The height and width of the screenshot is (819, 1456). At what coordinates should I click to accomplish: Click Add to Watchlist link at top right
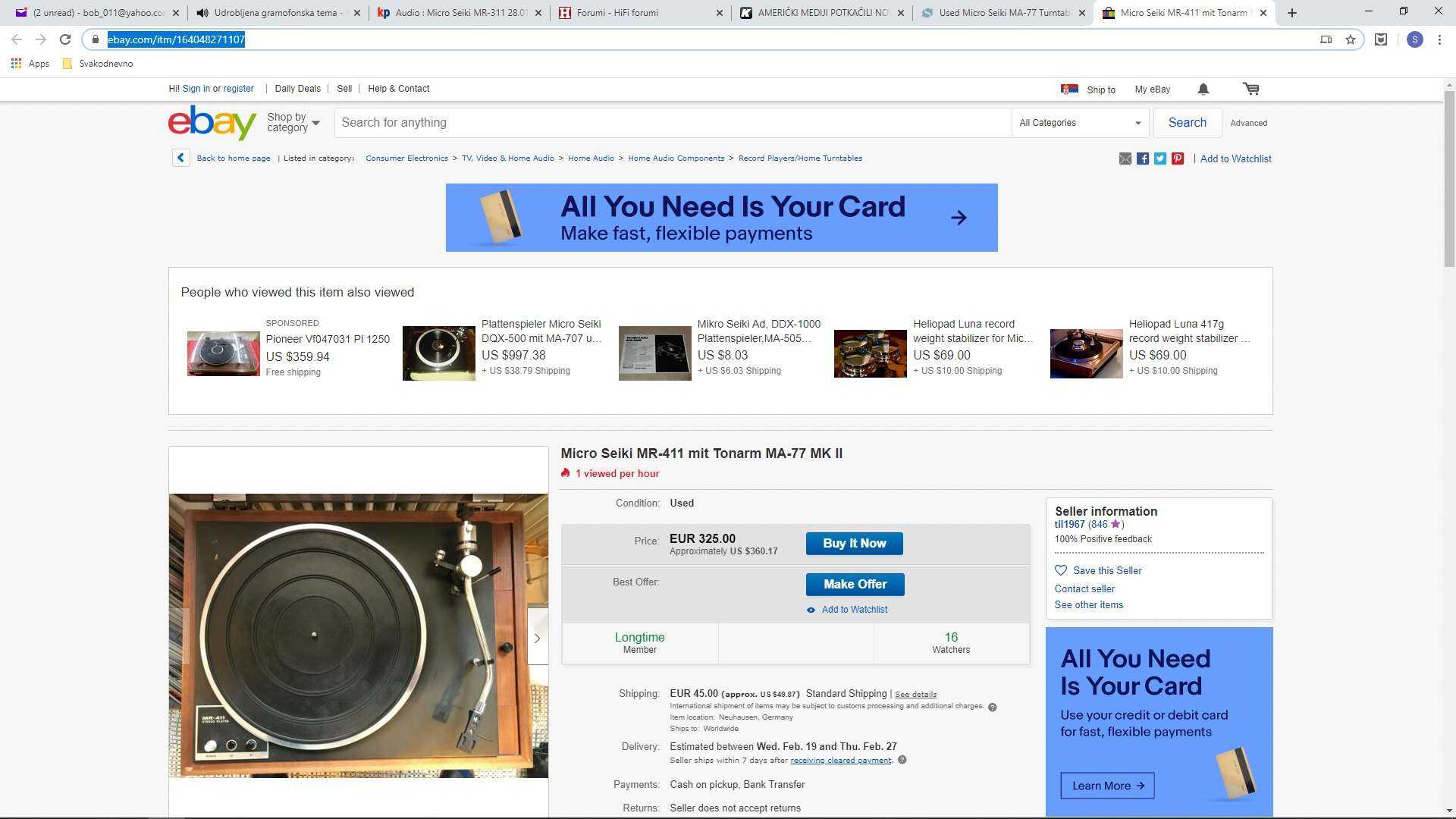1235,158
